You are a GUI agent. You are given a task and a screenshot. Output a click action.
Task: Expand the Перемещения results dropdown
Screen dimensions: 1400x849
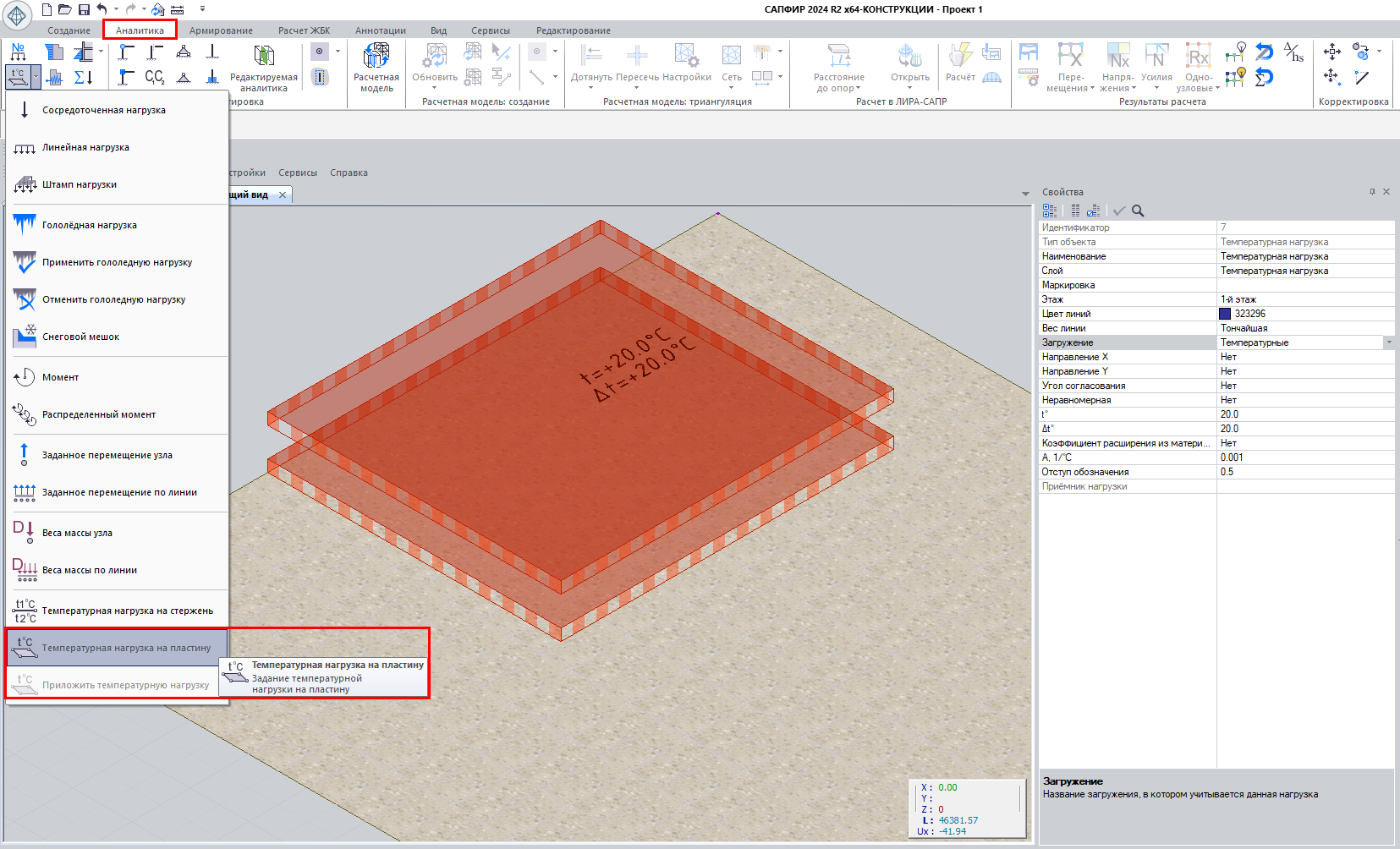click(x=1091, y=89)
